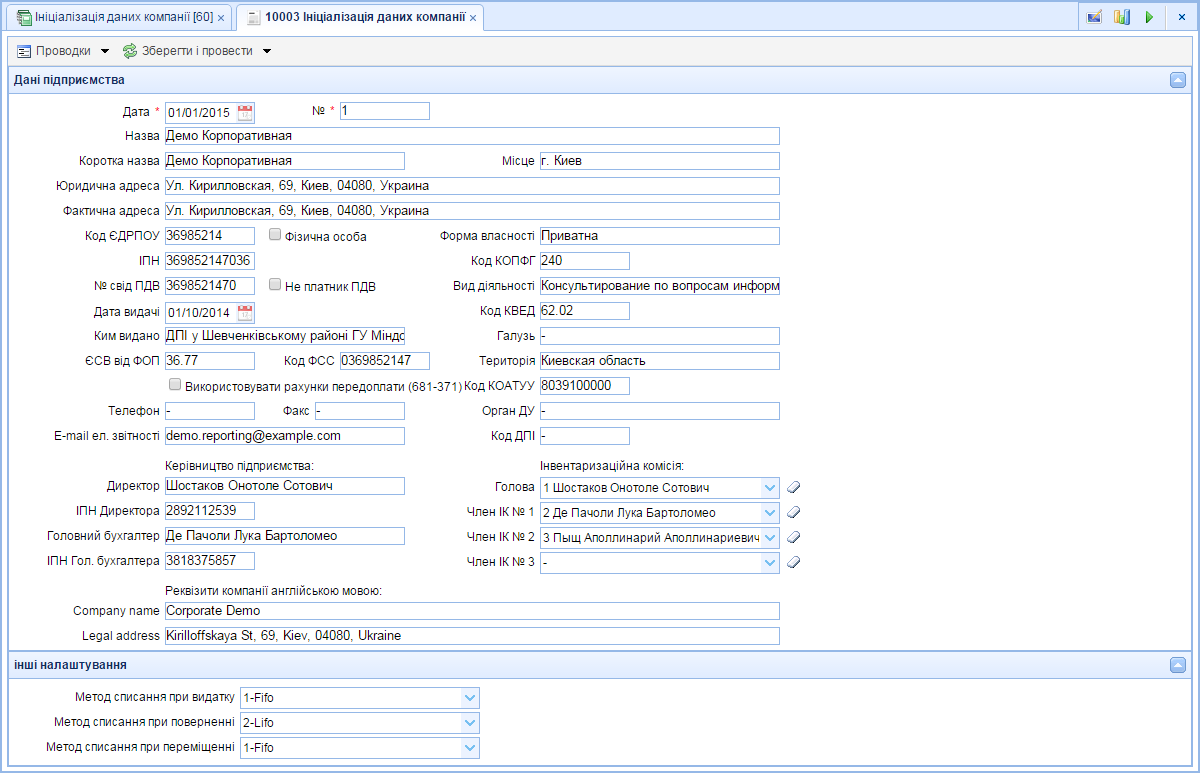The height and width of the screenshot is (773, 1200).
Task: Clear Член ІК № 1 with eraser icon
Action: (x=794, y=512)
